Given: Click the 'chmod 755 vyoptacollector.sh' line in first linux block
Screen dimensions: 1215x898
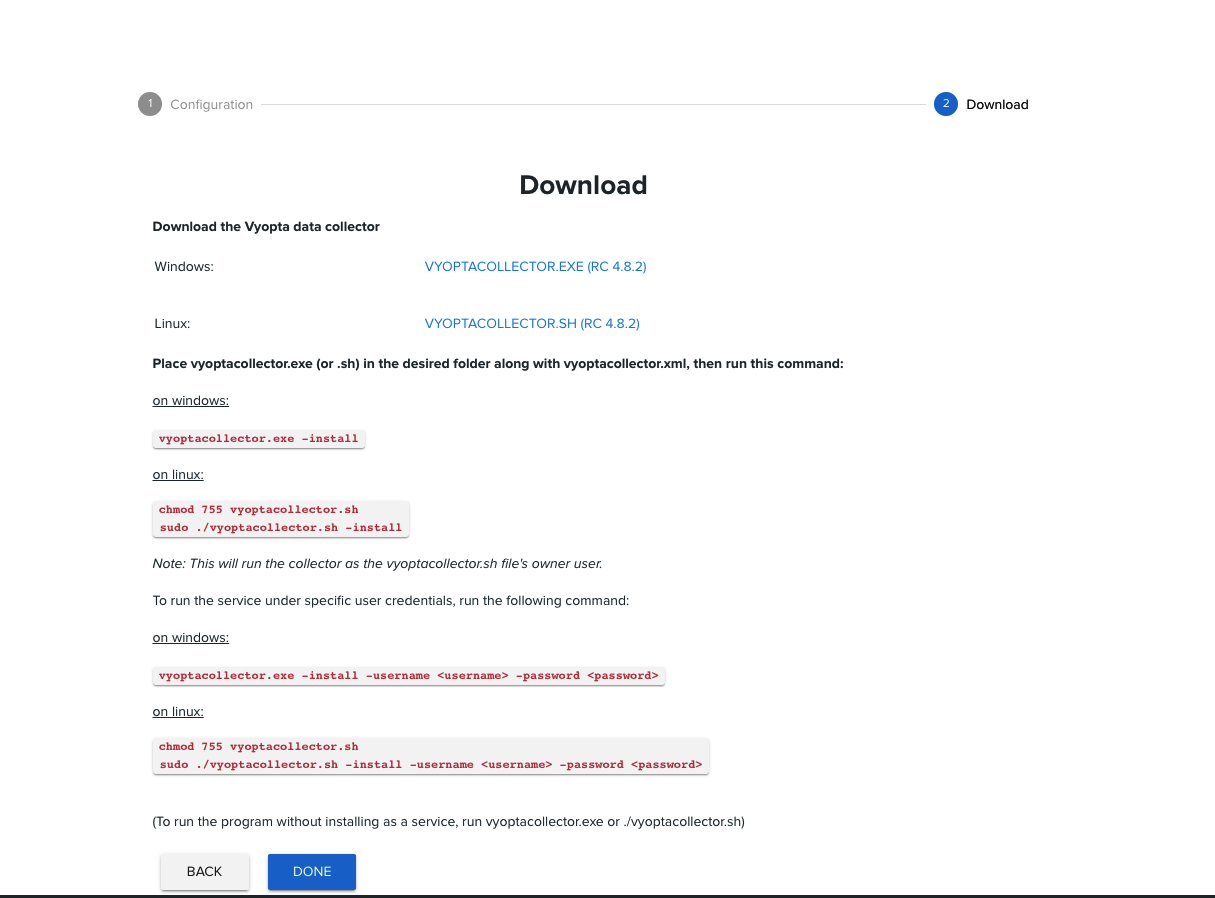Looking at the screenshot, I should click(258, 510).
